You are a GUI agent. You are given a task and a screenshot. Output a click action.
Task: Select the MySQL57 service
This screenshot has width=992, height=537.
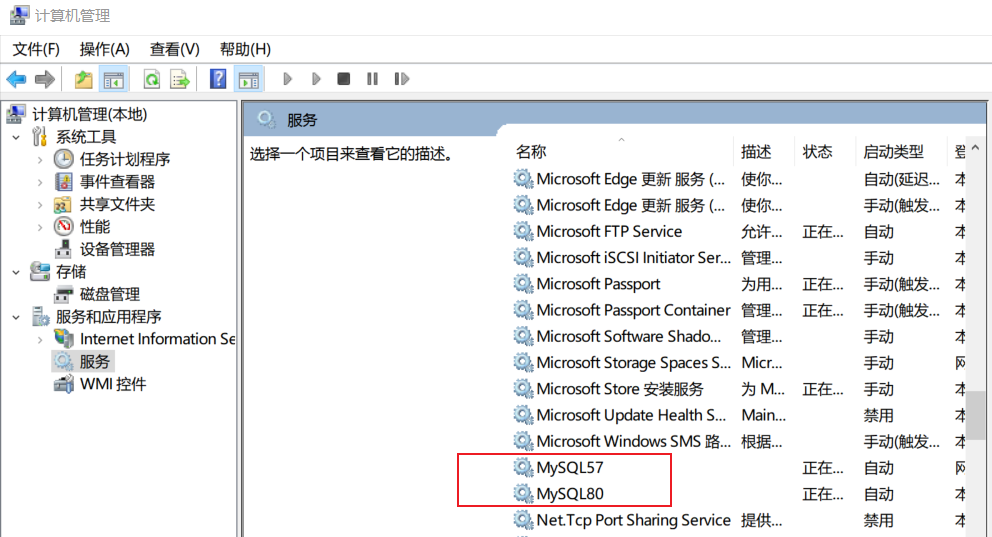click(570, 468)
